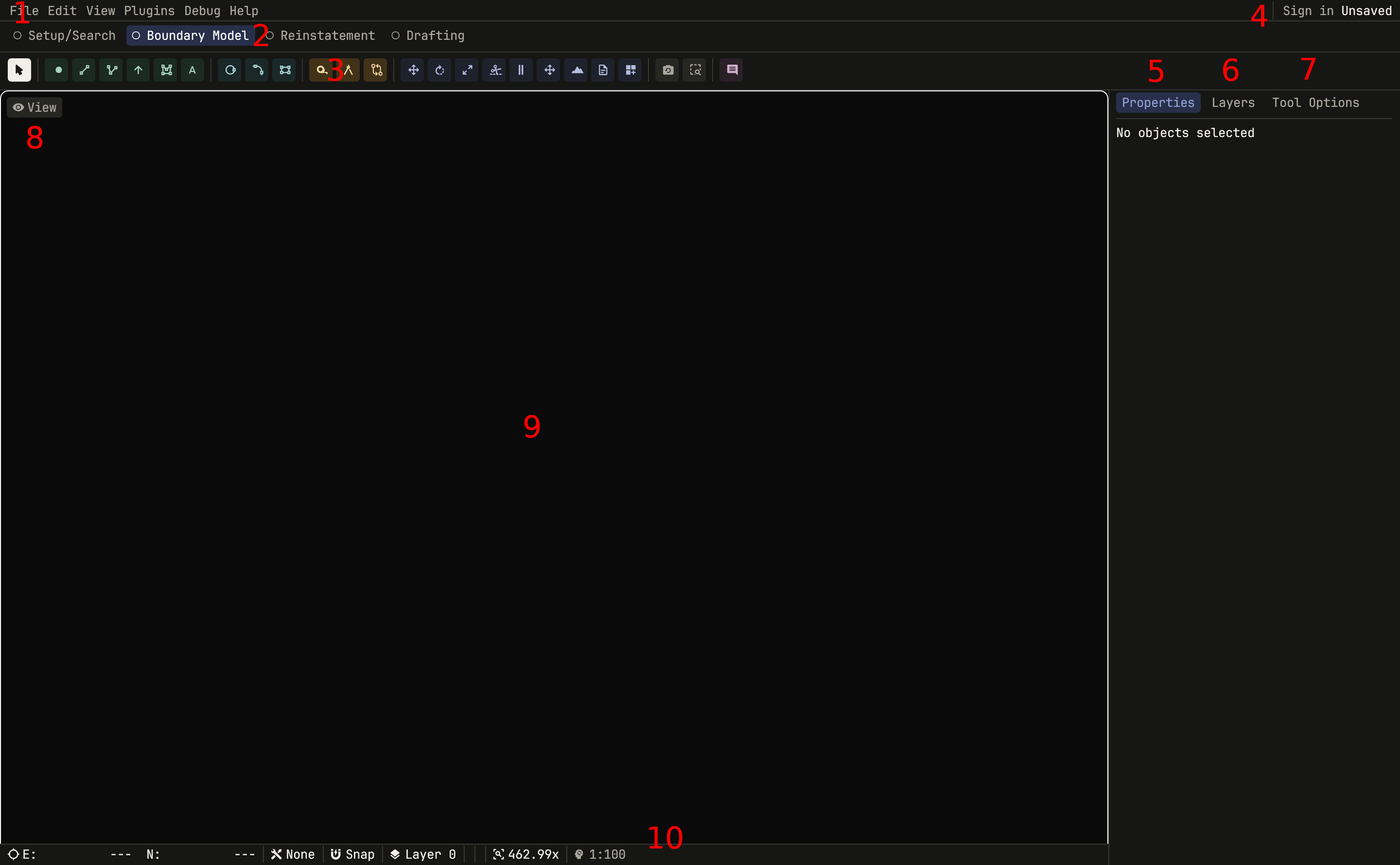Select the rectangle tool beside the arc tool
1400x865 pixels.
[x=284, y=70]
